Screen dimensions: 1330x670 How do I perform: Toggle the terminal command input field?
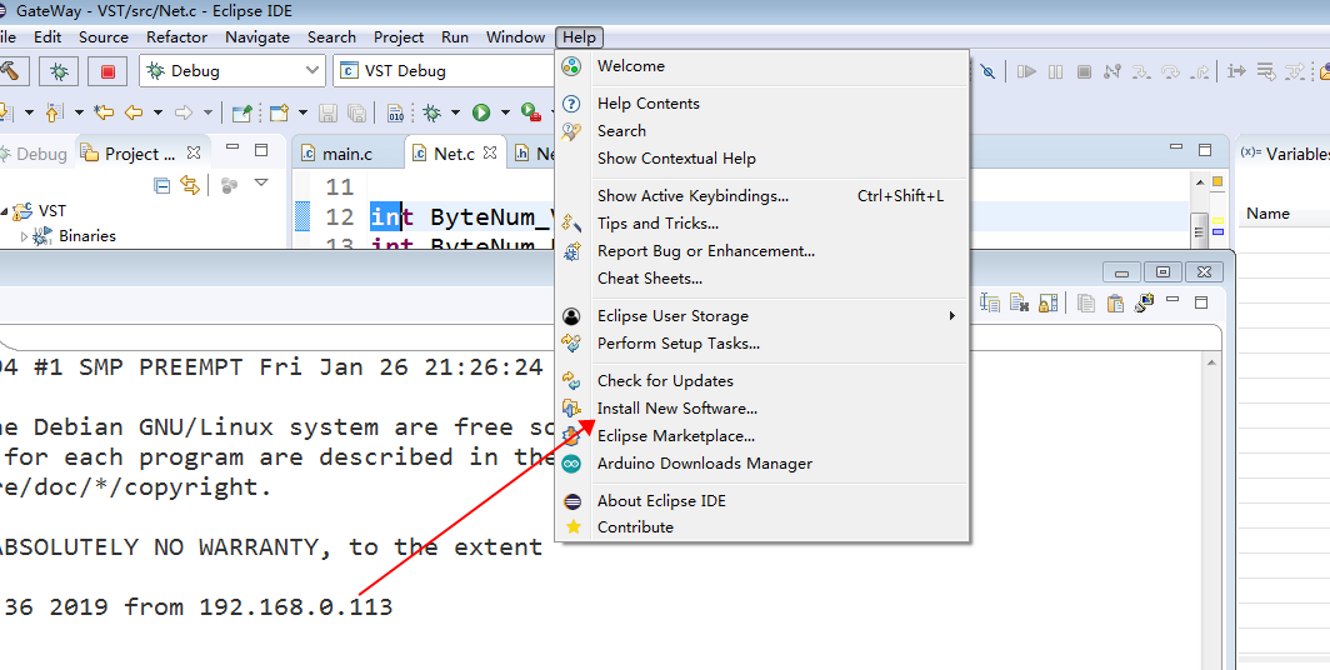[990, 305]
